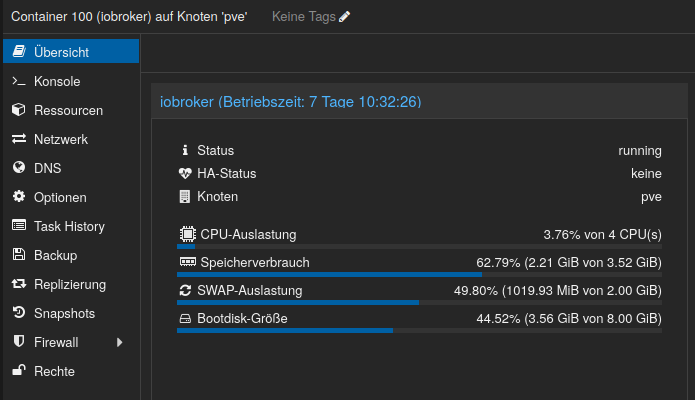Click the Snapshots history icon
The image size is (695, 400).
coord(18,313)
